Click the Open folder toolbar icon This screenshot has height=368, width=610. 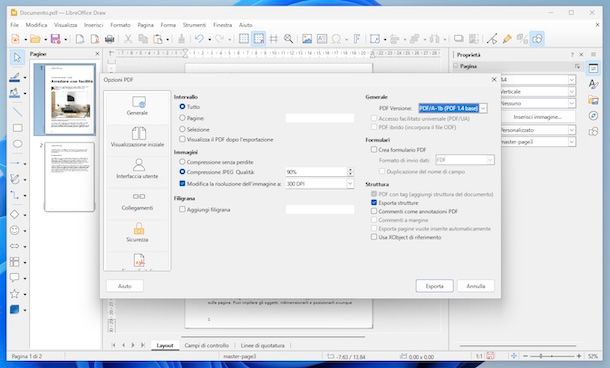point(35,39)
